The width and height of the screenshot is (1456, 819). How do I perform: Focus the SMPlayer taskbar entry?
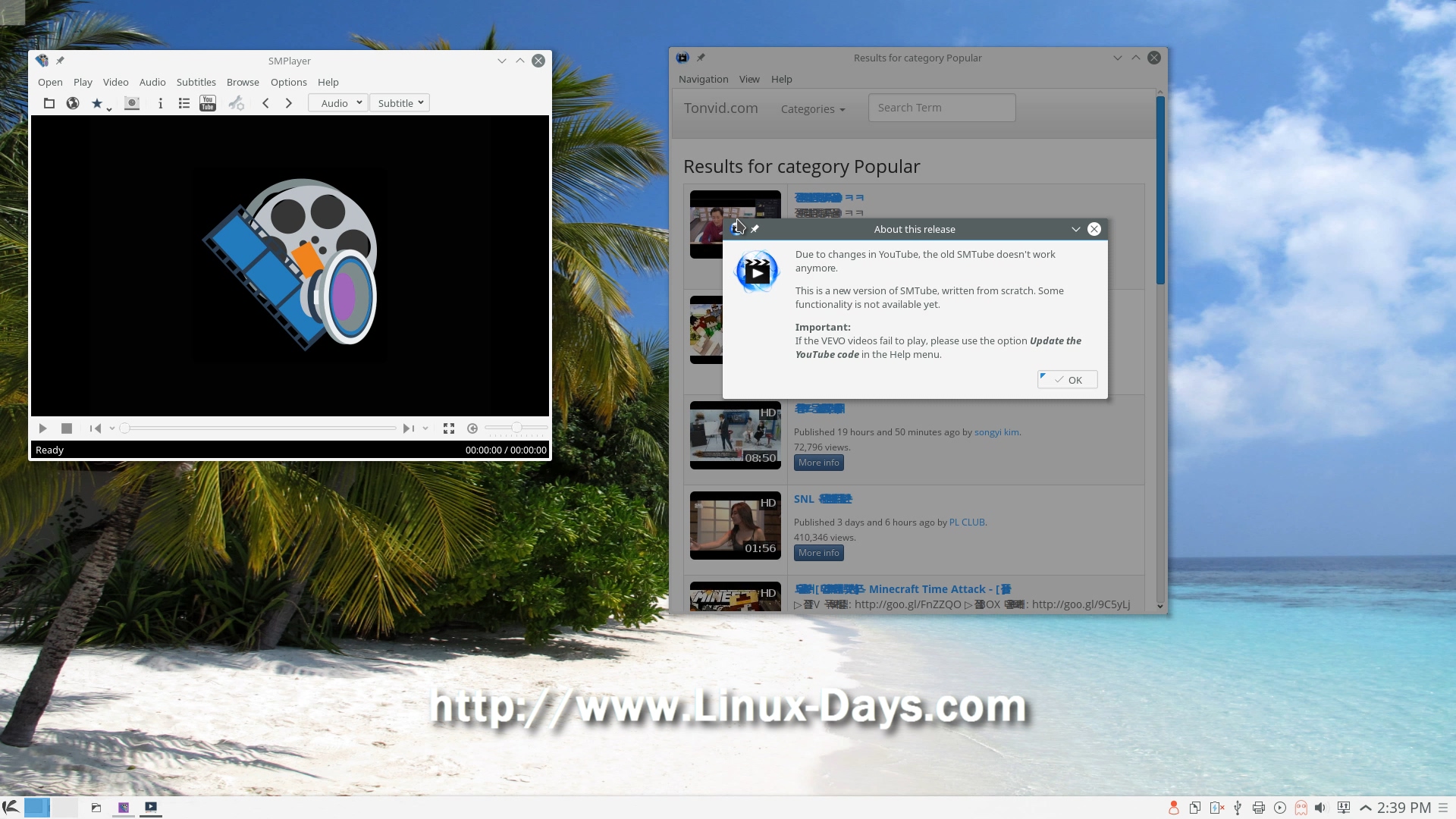tap(124, 808)
